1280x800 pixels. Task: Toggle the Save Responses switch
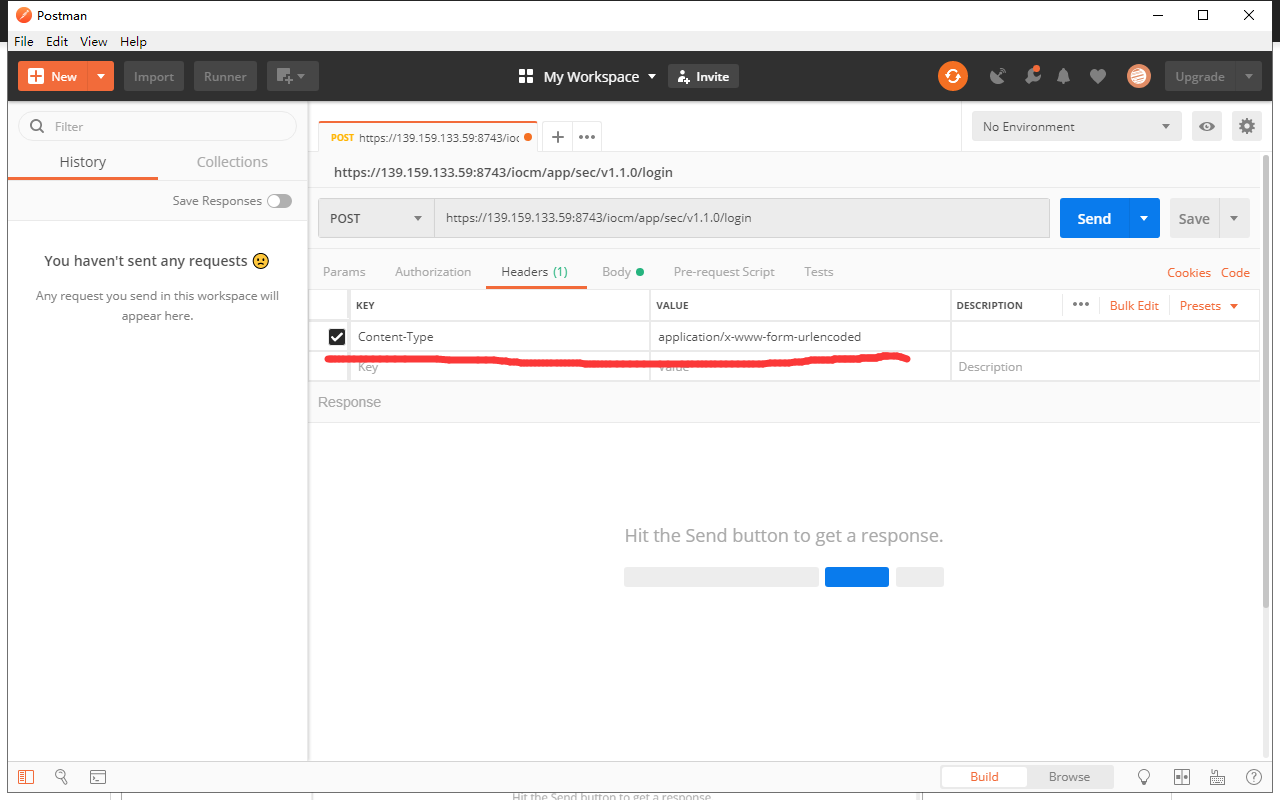279,201
